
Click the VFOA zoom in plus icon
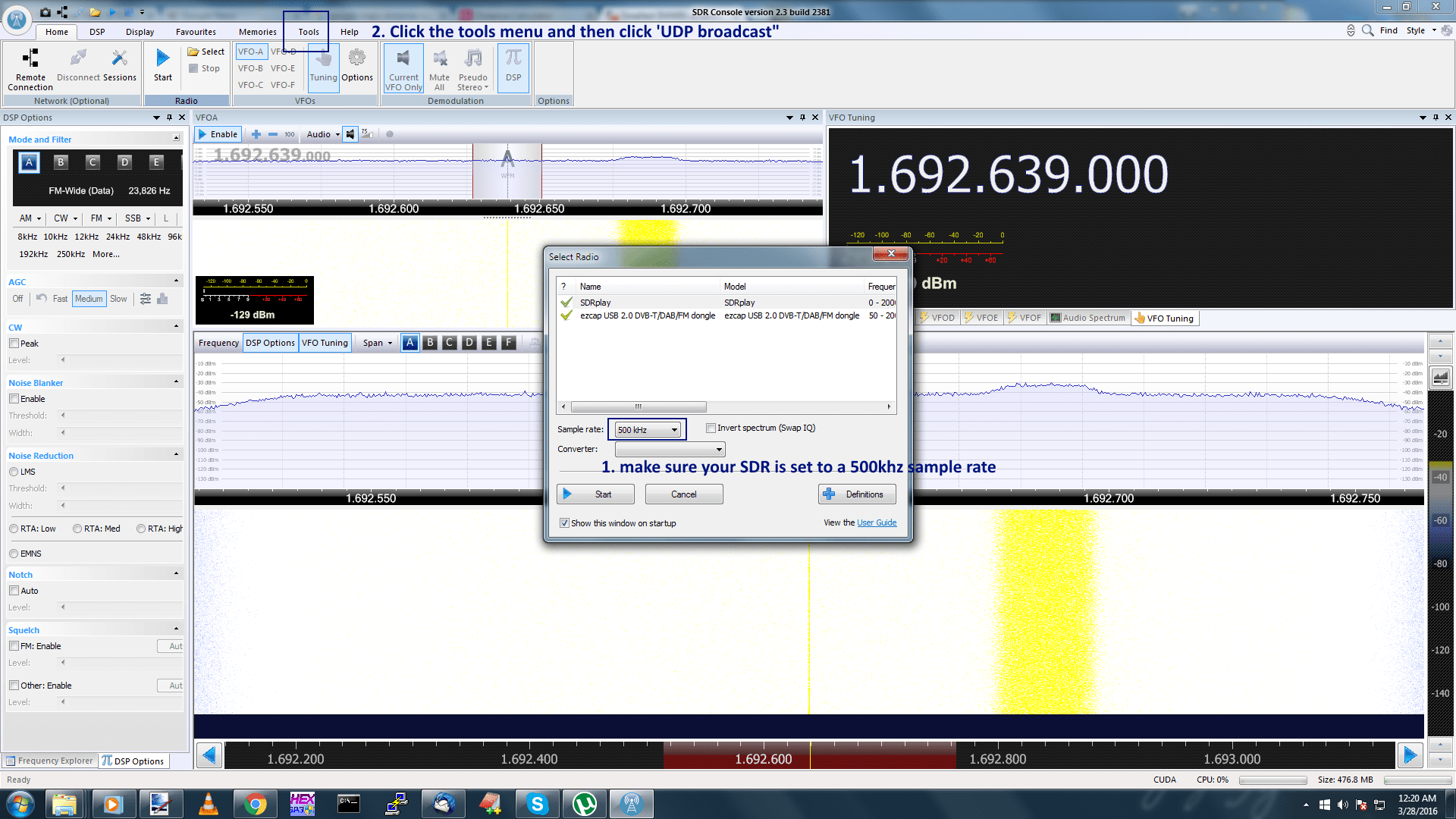tap(256, 134)
